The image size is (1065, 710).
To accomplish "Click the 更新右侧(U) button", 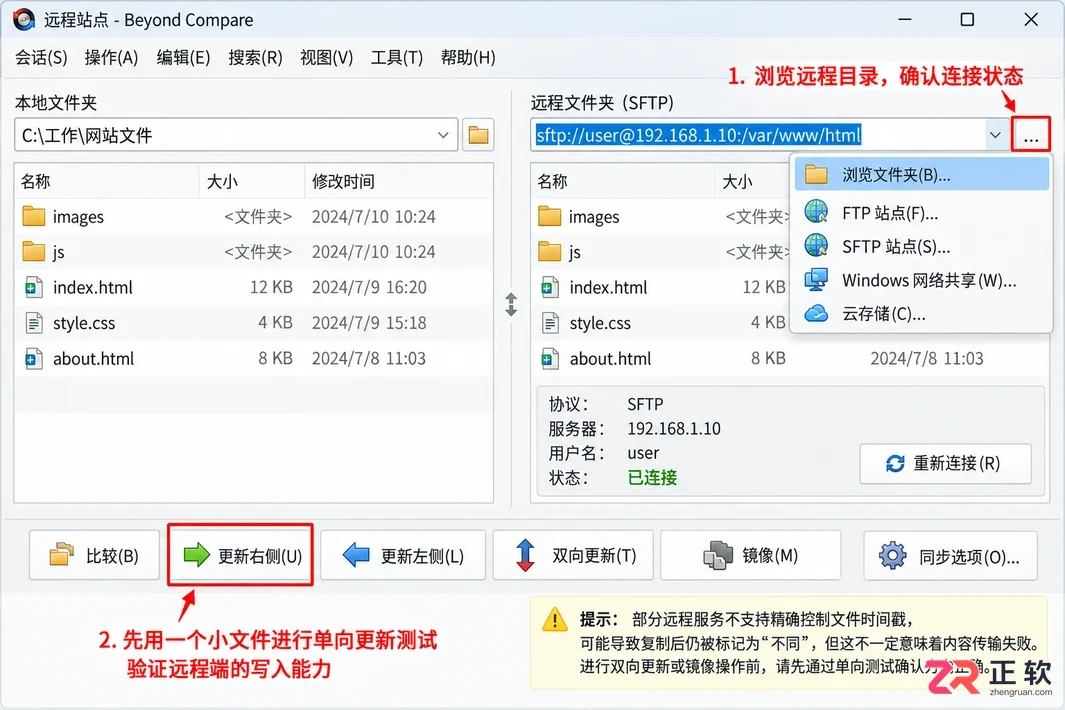I will pos(241,556).
